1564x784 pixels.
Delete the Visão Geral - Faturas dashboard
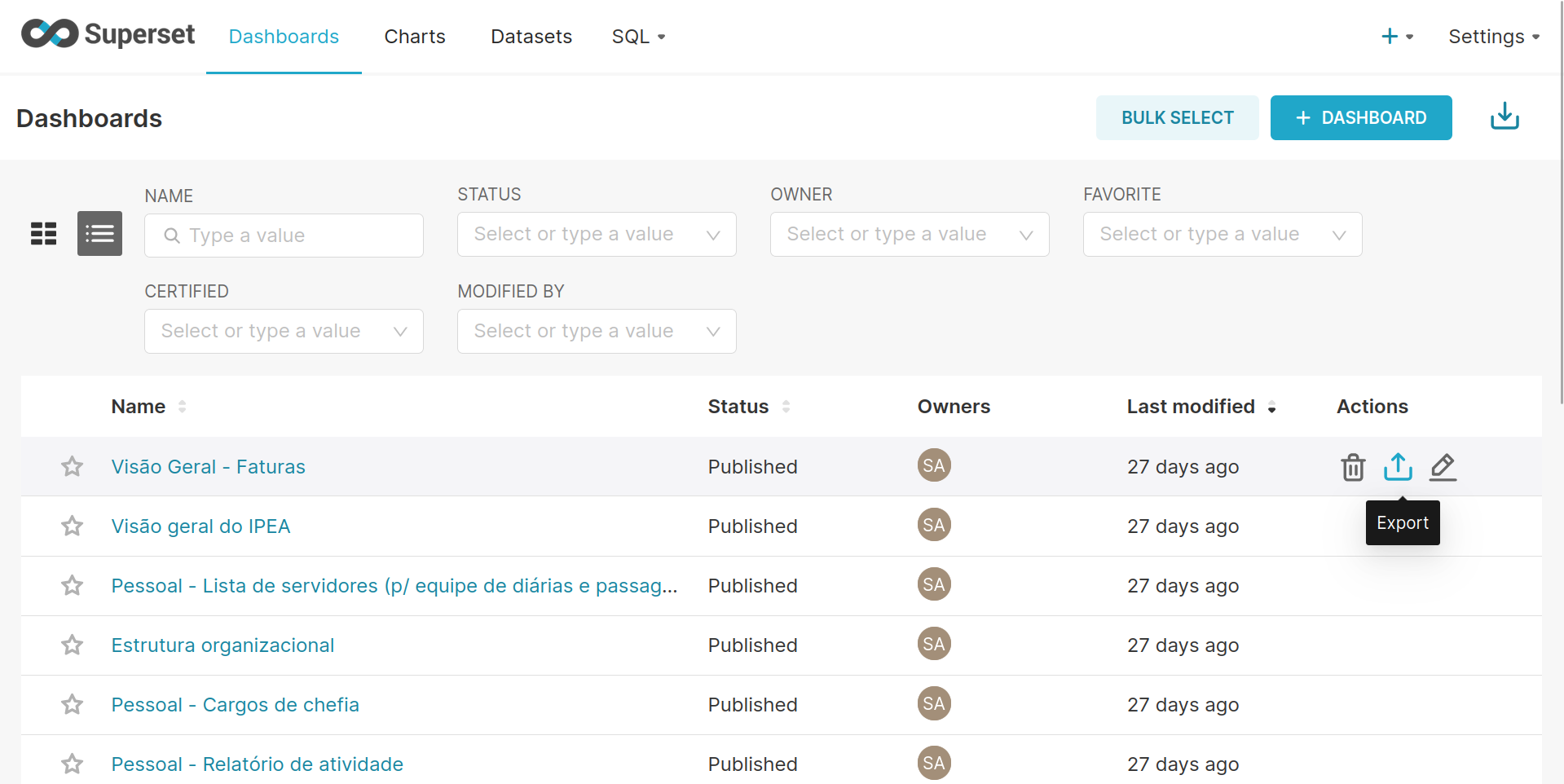pyautogui.click(x=1353, y=467)
